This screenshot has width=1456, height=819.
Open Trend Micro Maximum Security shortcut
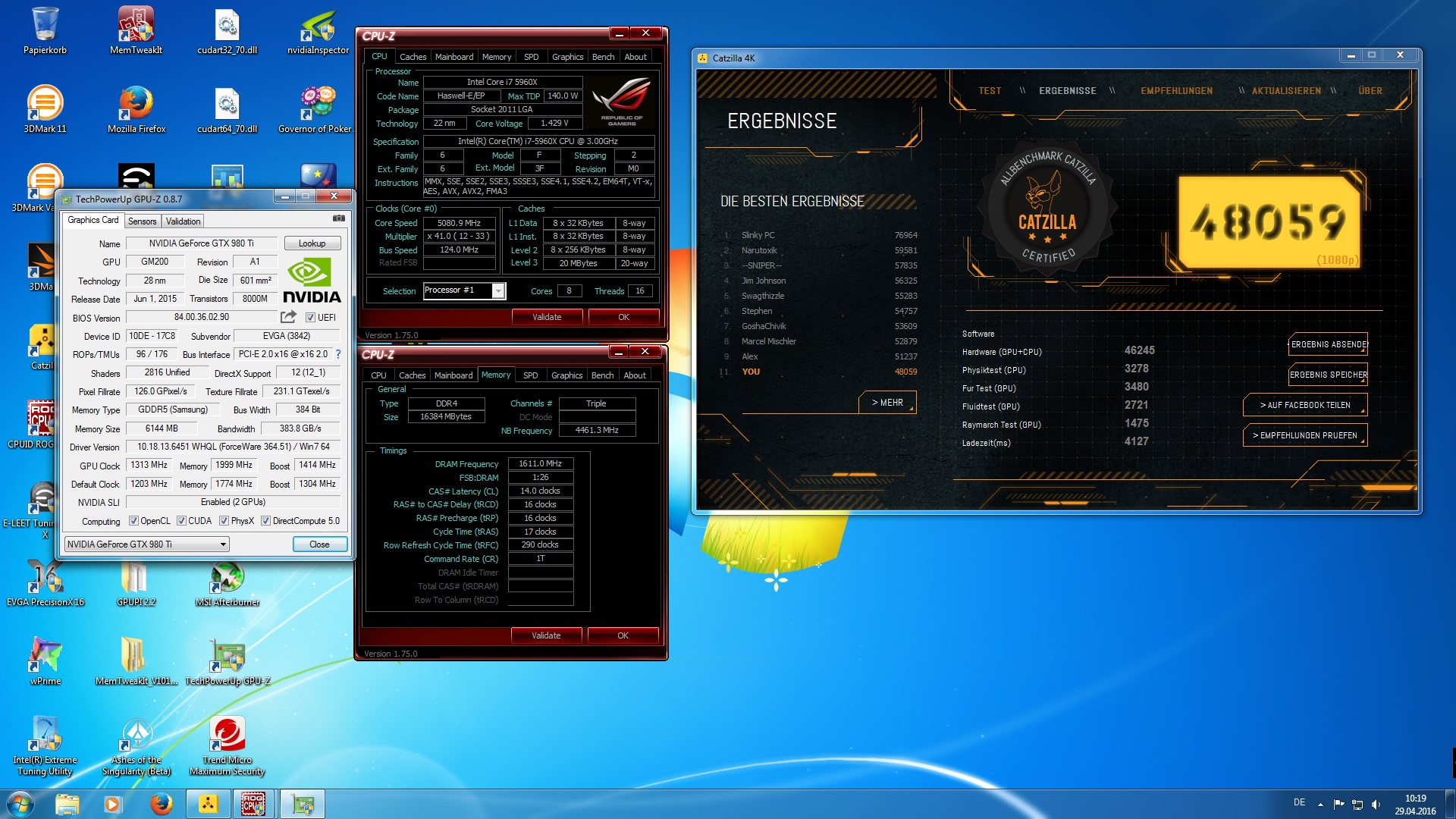pyautogui.click(x=227, y=746)
